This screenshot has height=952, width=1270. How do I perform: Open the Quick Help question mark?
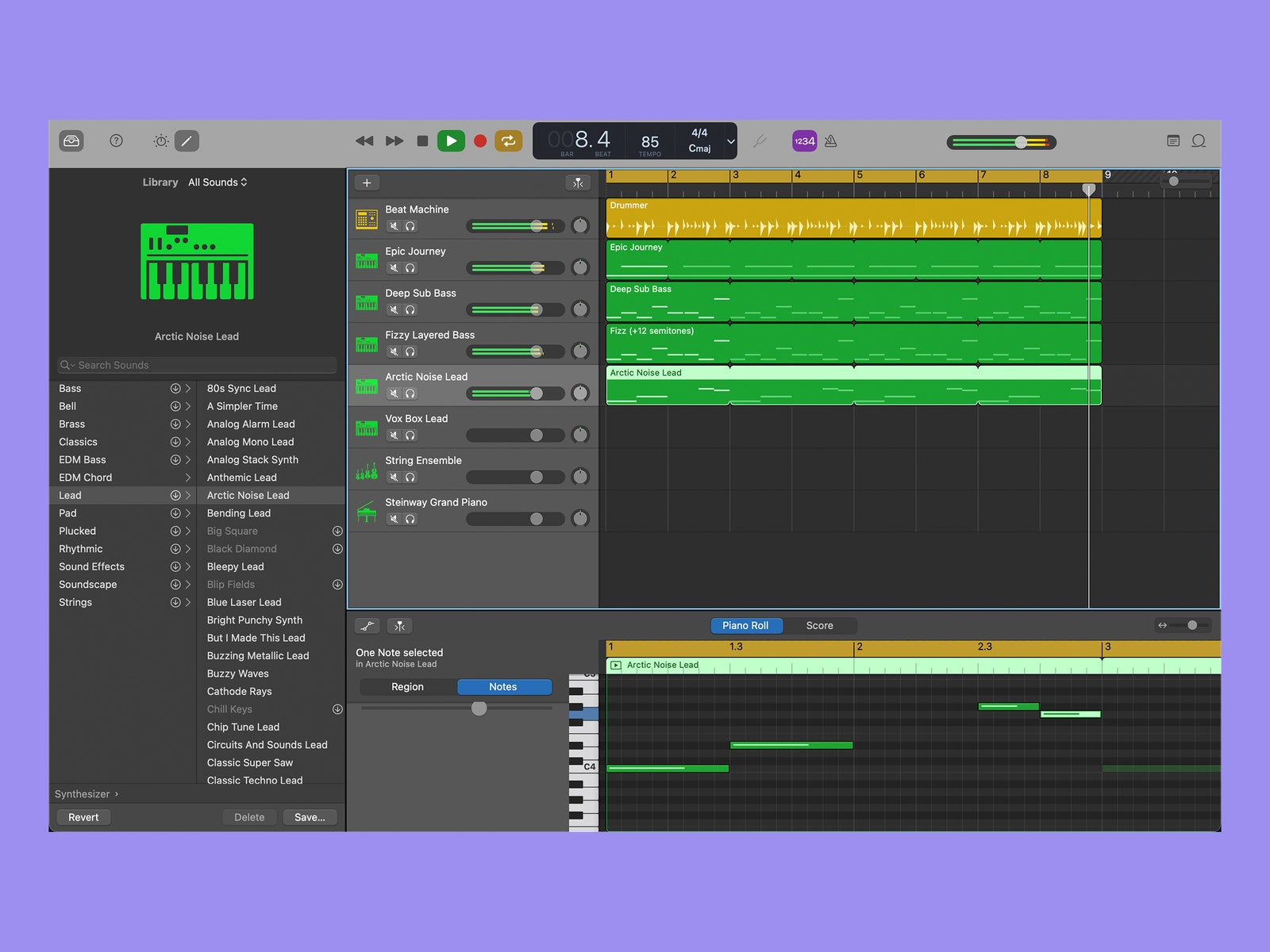116,141
